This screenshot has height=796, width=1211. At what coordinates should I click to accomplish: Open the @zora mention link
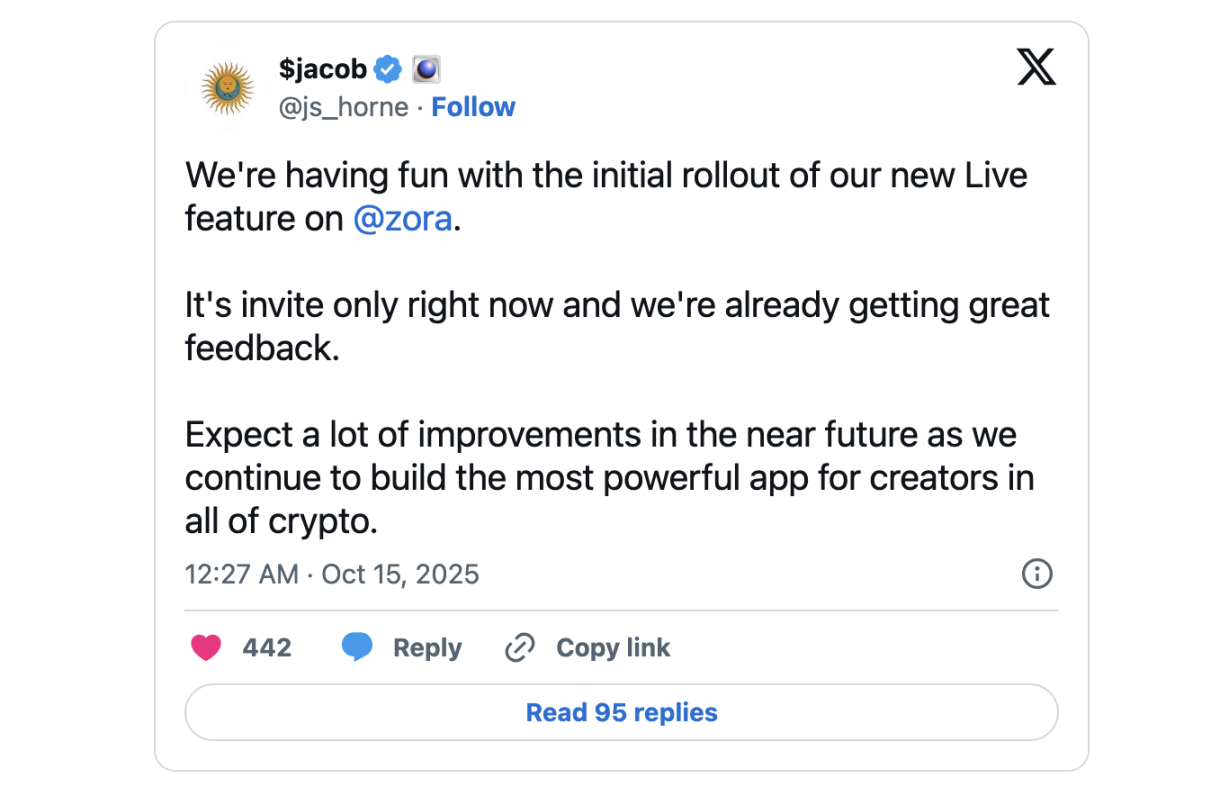click(x=402, y=219)
